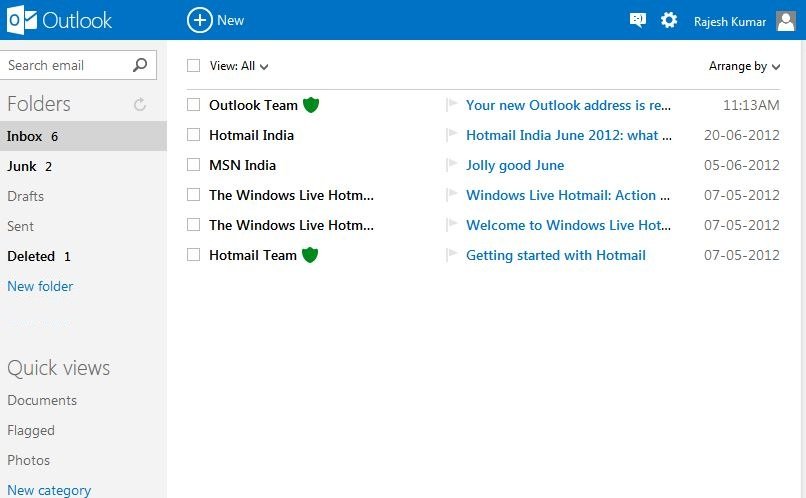
Task: Select the MSN India email checkbox
Action: click(x=193, y=164)
